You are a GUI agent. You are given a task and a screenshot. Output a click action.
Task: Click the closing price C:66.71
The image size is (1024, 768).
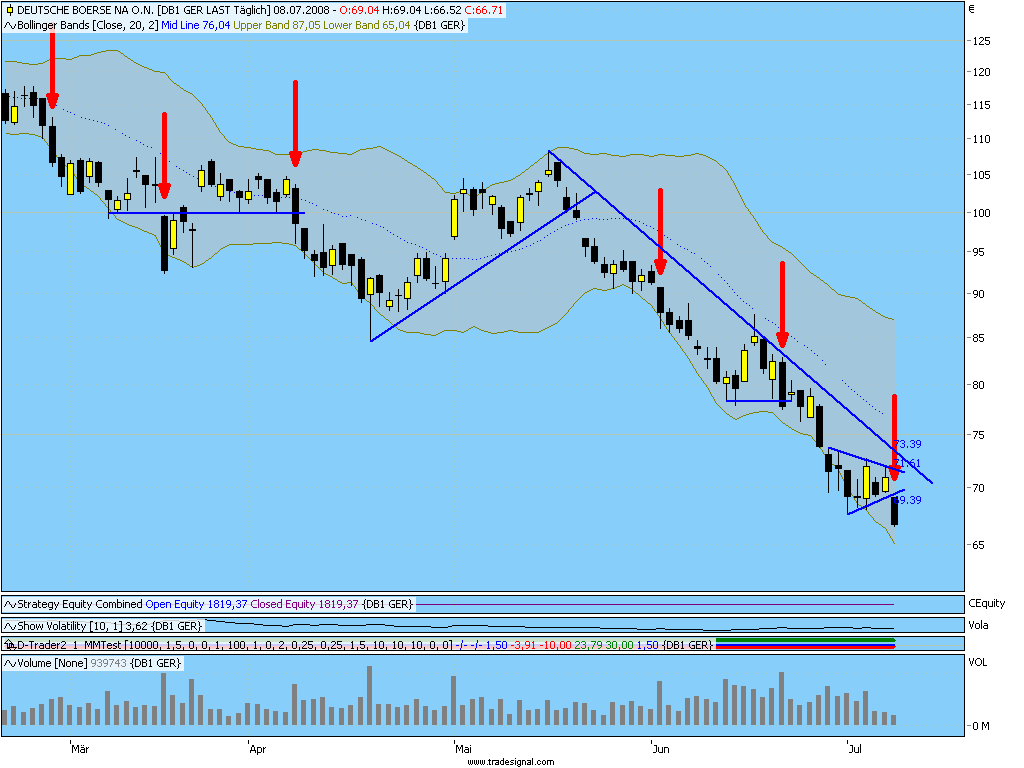[x=484, y=10]
